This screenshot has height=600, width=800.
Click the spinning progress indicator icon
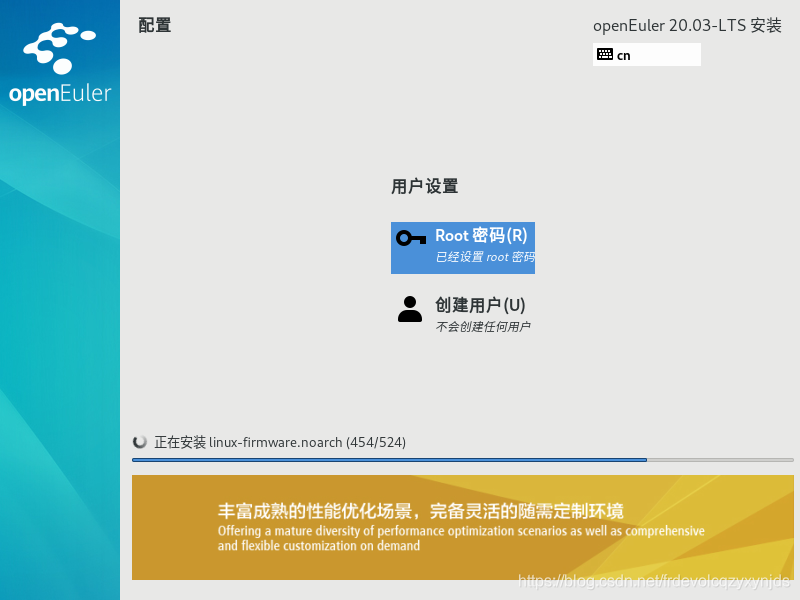tap(141, 442)
